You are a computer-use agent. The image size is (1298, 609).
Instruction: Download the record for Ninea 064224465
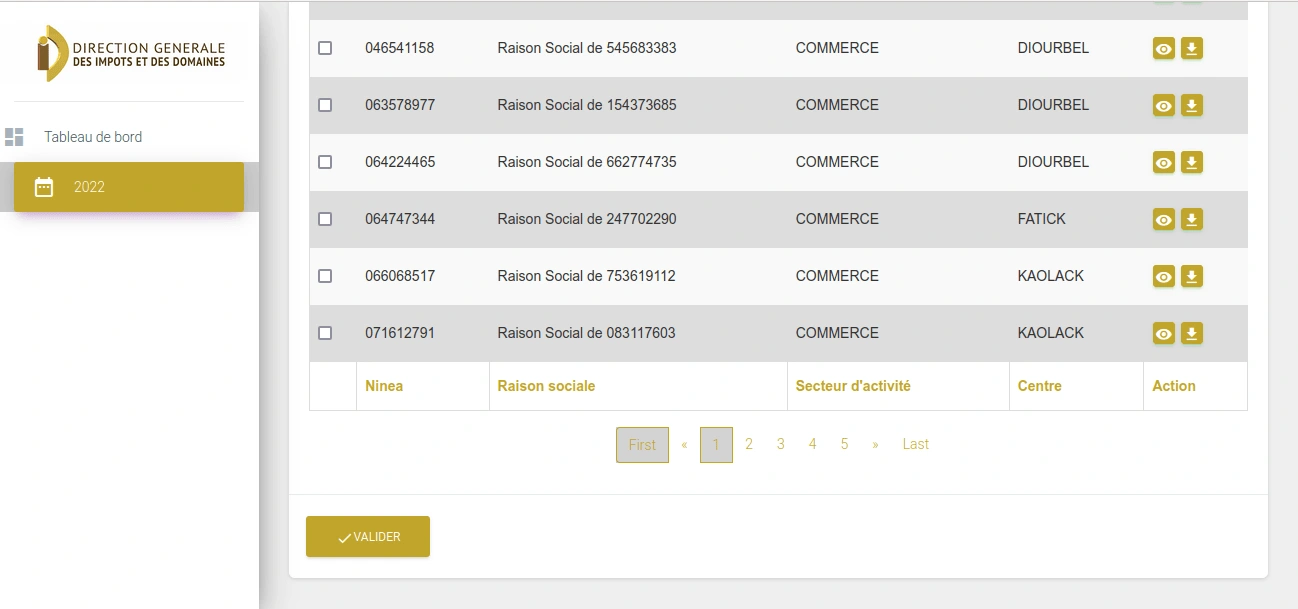pos(1191,162)
